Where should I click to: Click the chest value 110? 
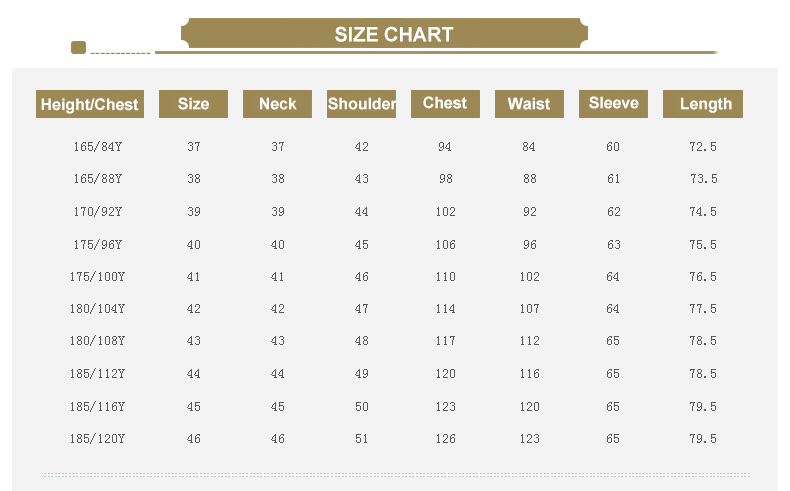(x=445, y=277)
